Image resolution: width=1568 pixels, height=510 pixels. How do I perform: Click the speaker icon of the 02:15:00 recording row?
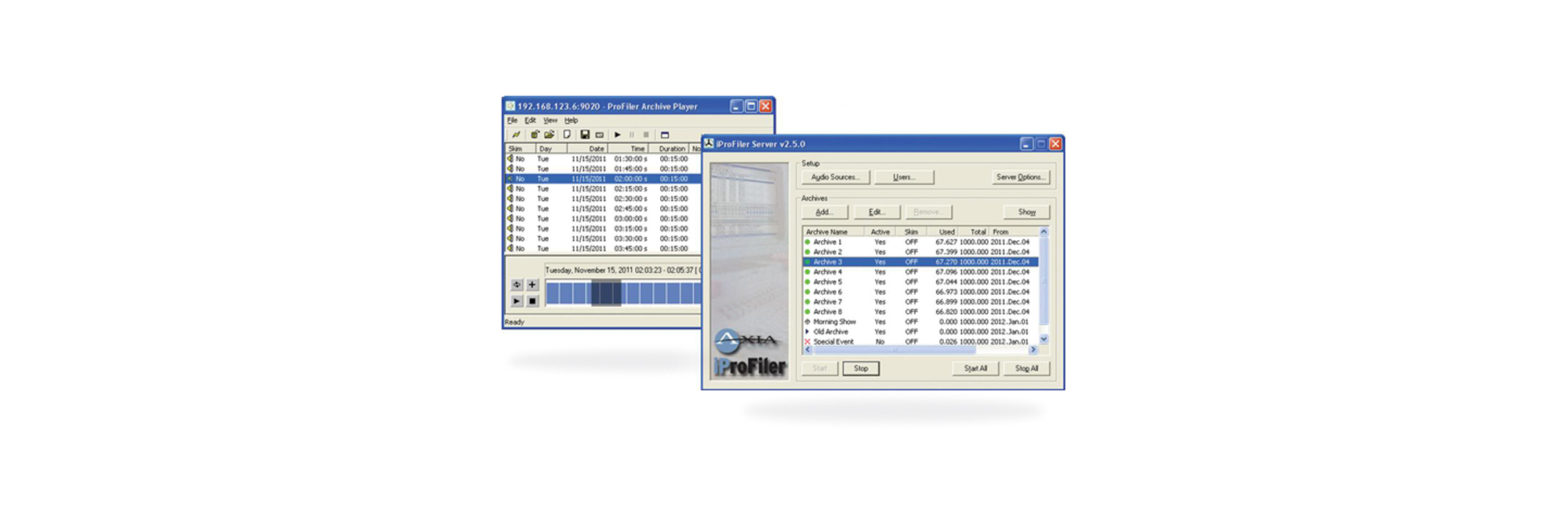click(x=510, y=189)
